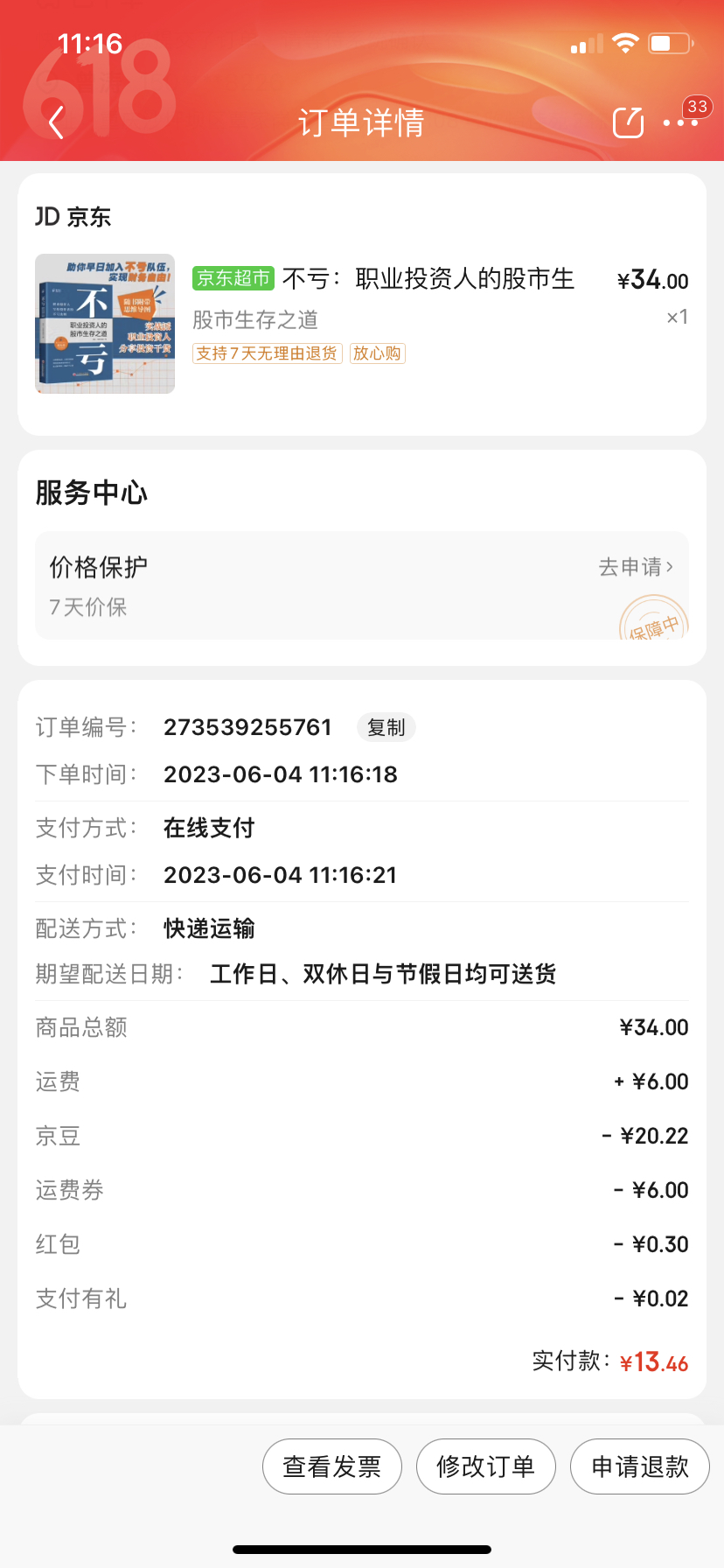Copy the order number with 复制
Image resolution: width=724 pixels, height=1568 pixels.
pos(386,727)
